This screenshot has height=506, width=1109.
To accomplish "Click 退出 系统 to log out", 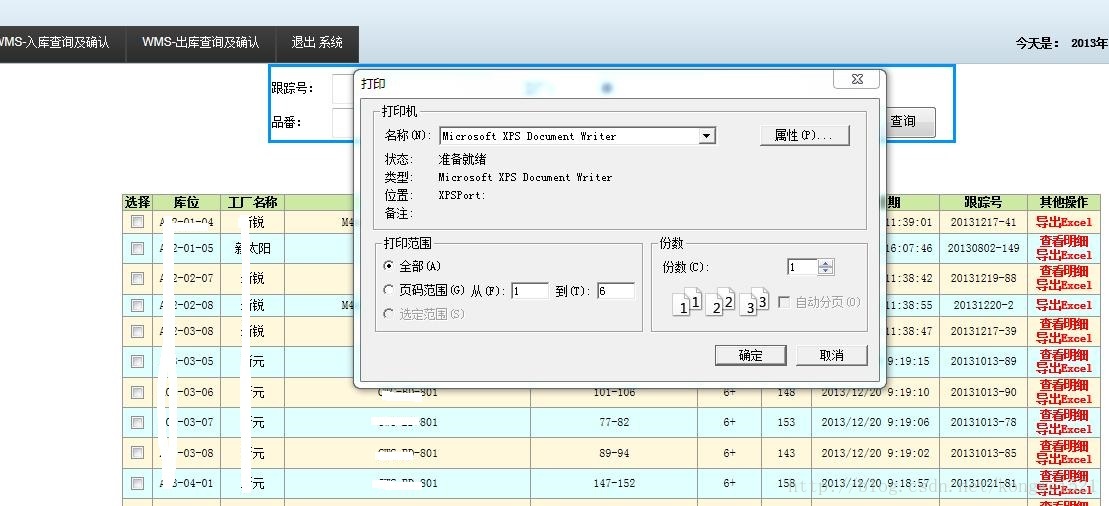I will point(317,43).
